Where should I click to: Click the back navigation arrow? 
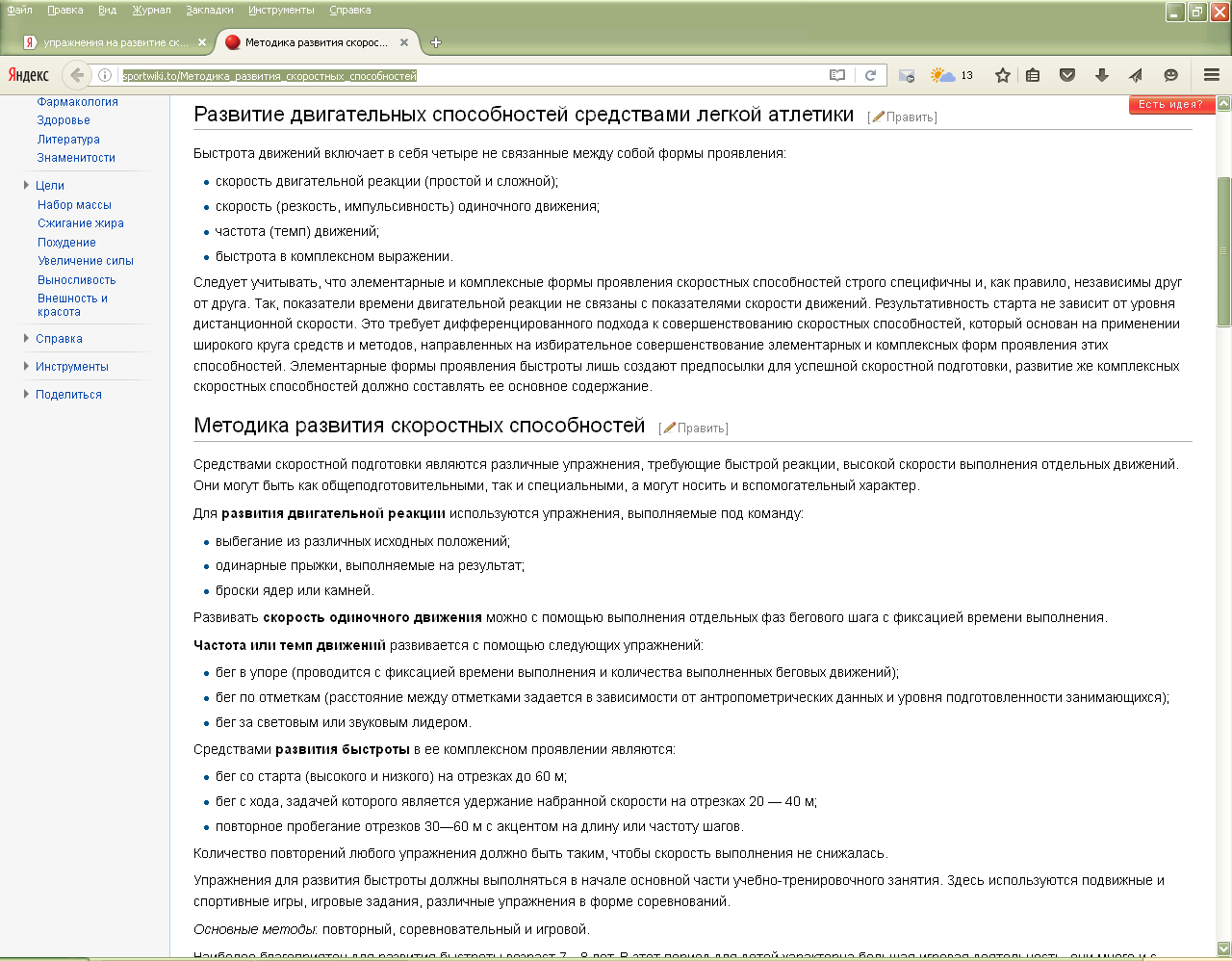77,75
